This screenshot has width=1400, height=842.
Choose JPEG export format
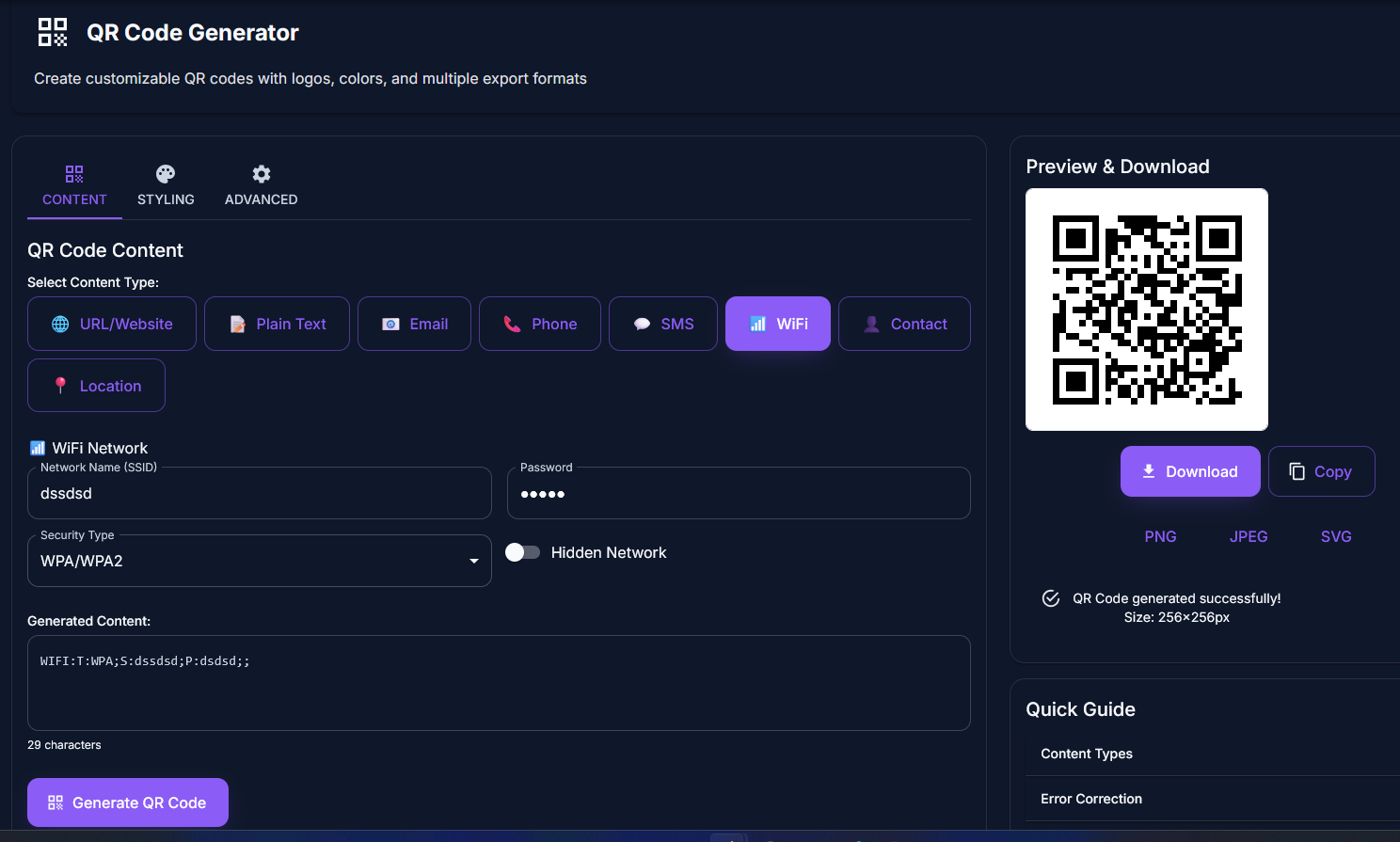pyautogui.click(x=1249, y=536)
